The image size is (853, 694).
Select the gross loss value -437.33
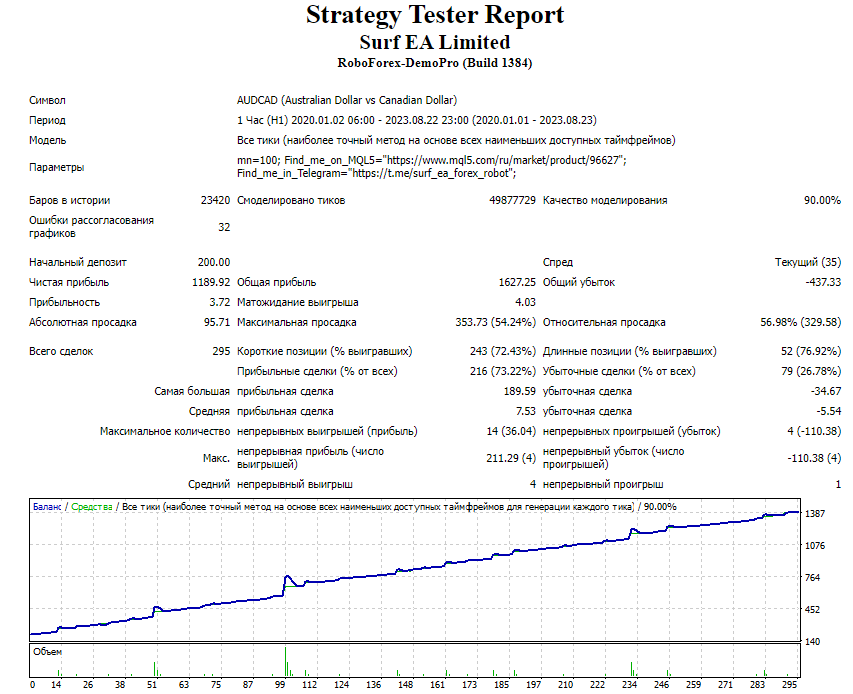823,282
